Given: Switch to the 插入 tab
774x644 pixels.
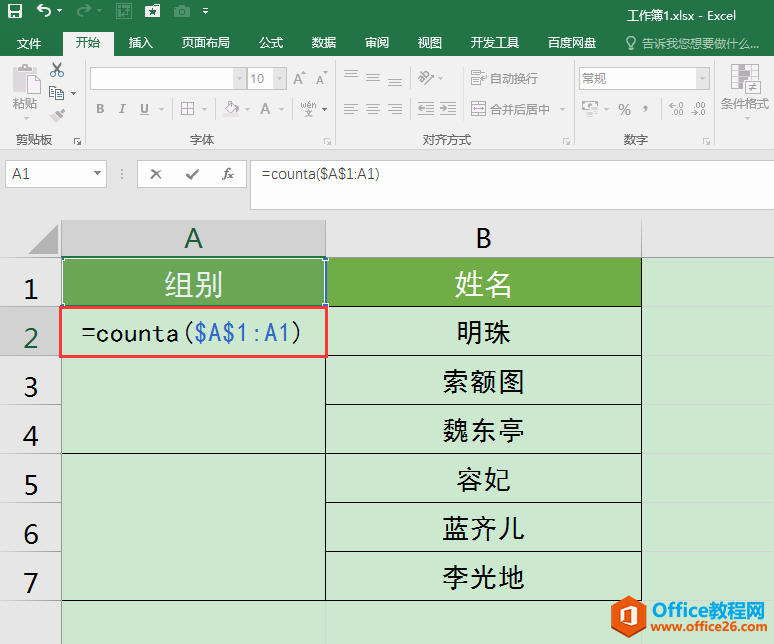Looking at the screenshot, I should coord(141,43).
